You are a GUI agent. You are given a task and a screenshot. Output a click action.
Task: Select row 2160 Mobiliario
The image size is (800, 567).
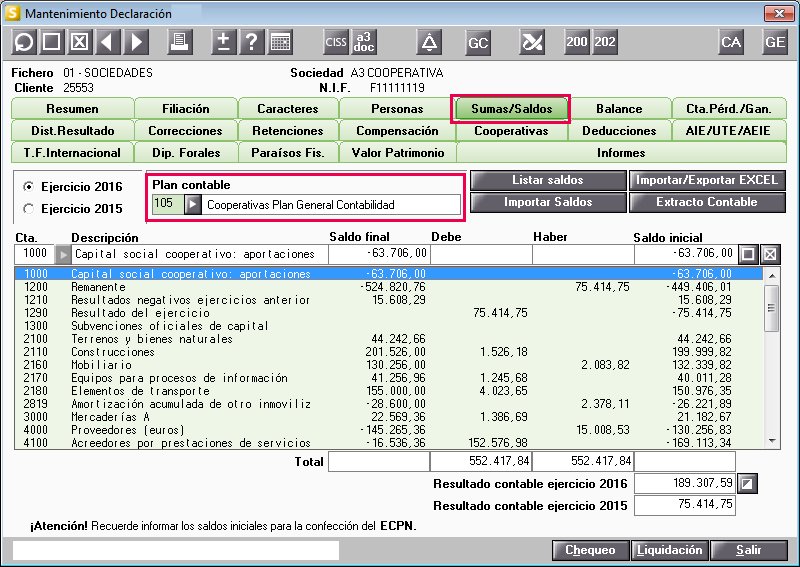[389, 365]
